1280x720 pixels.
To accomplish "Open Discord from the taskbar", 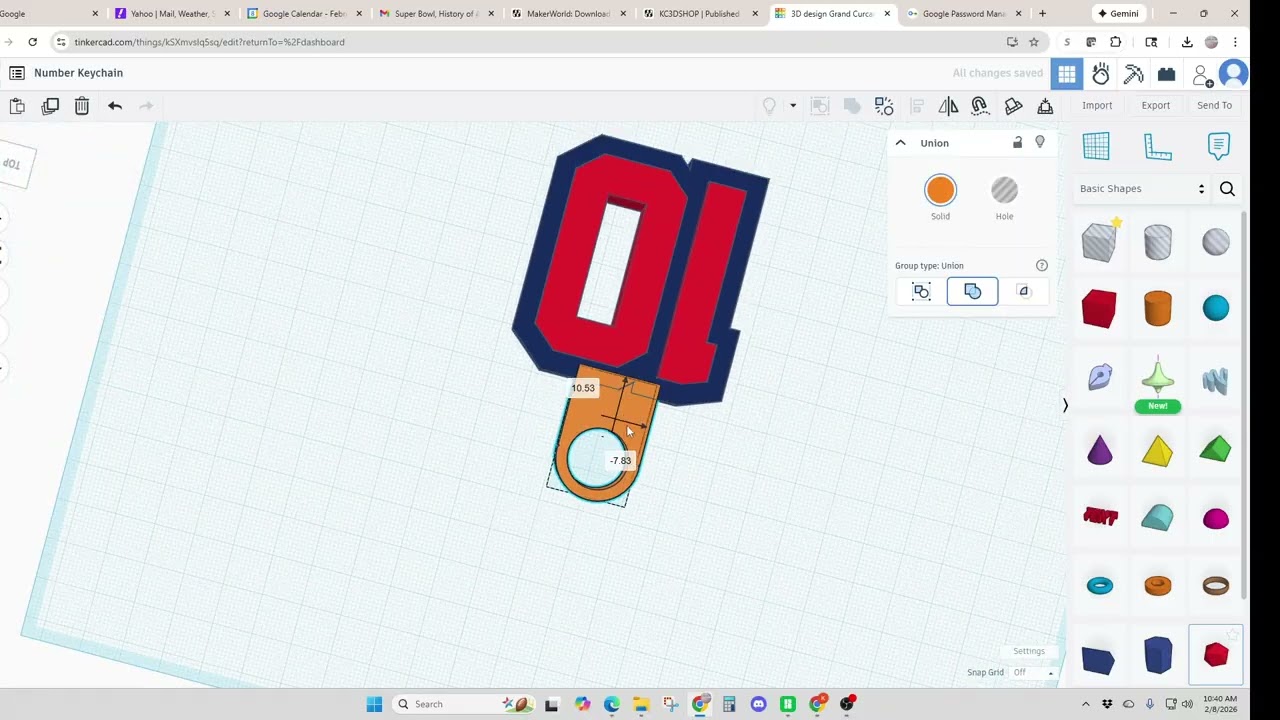I will coord(758,704).
